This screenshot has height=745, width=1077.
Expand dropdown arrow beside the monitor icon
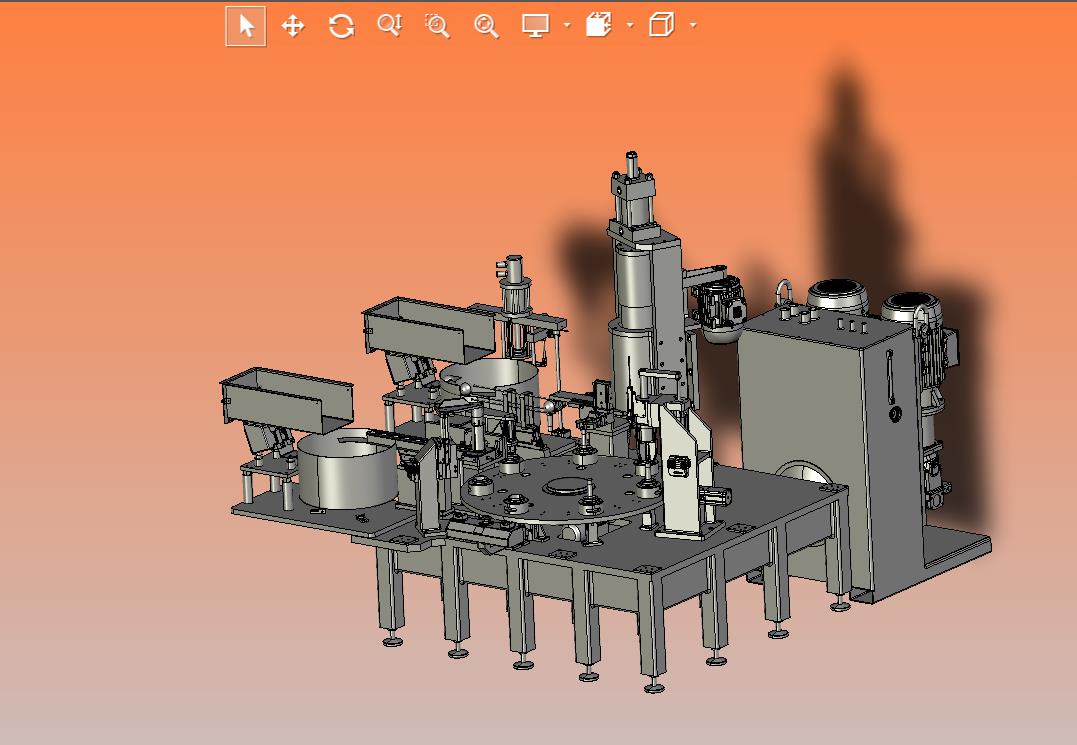pyautogui.click(x=567, y=25)
